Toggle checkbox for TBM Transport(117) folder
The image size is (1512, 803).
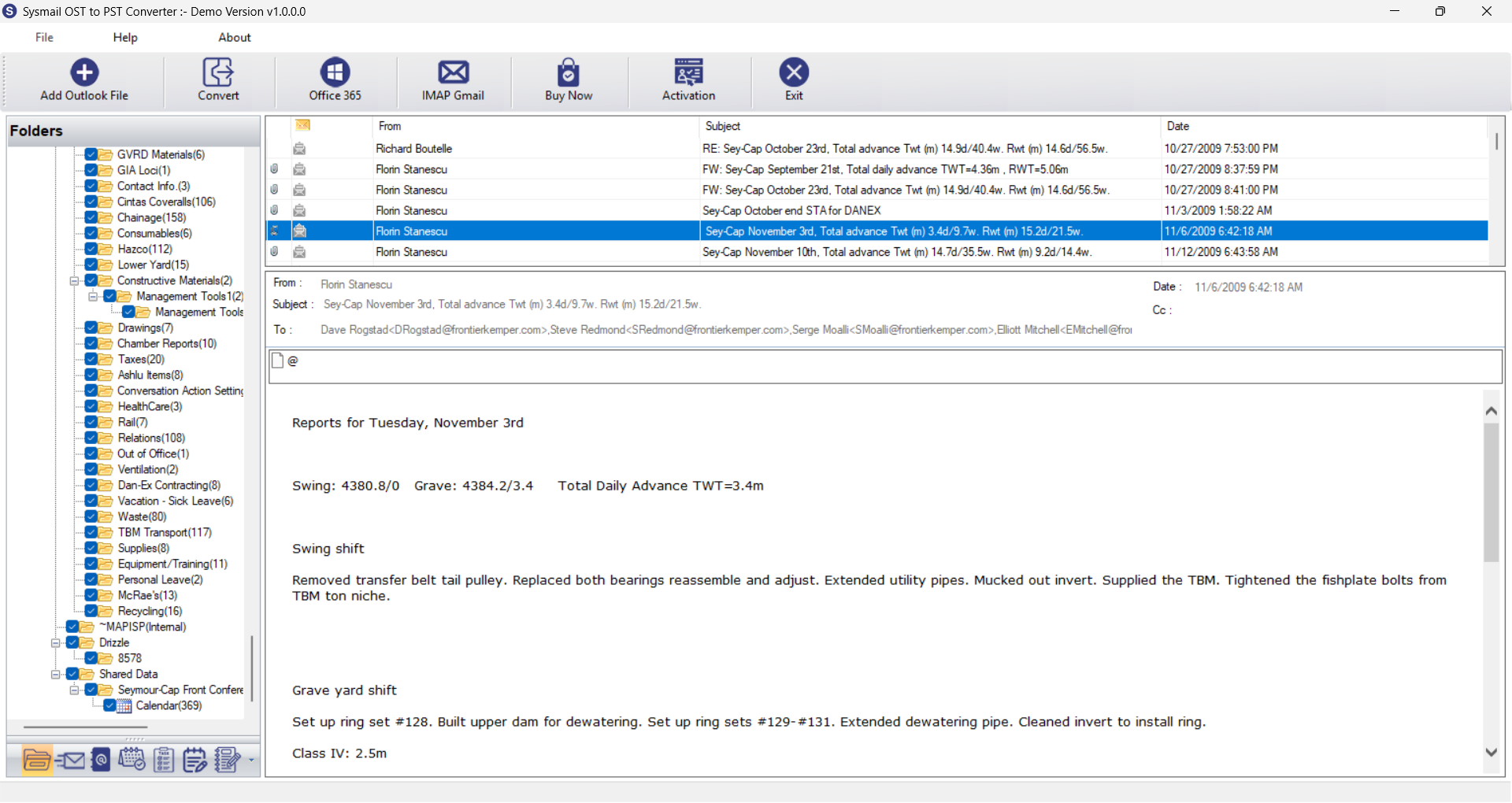[91, 532]
